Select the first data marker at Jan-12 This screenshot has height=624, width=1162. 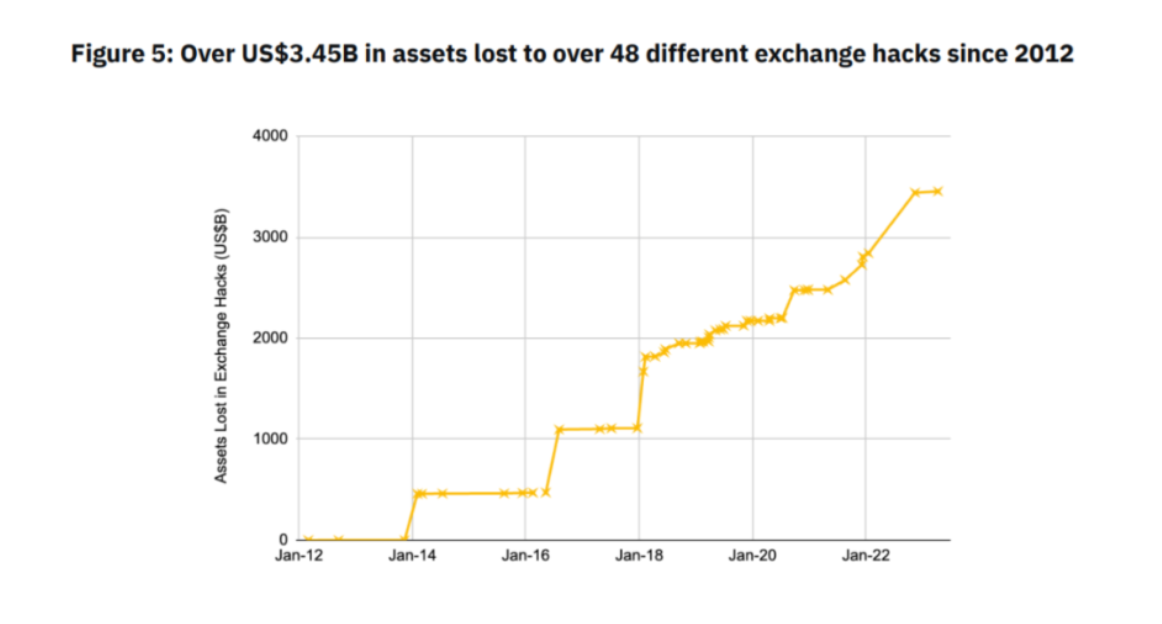[308, 540]
